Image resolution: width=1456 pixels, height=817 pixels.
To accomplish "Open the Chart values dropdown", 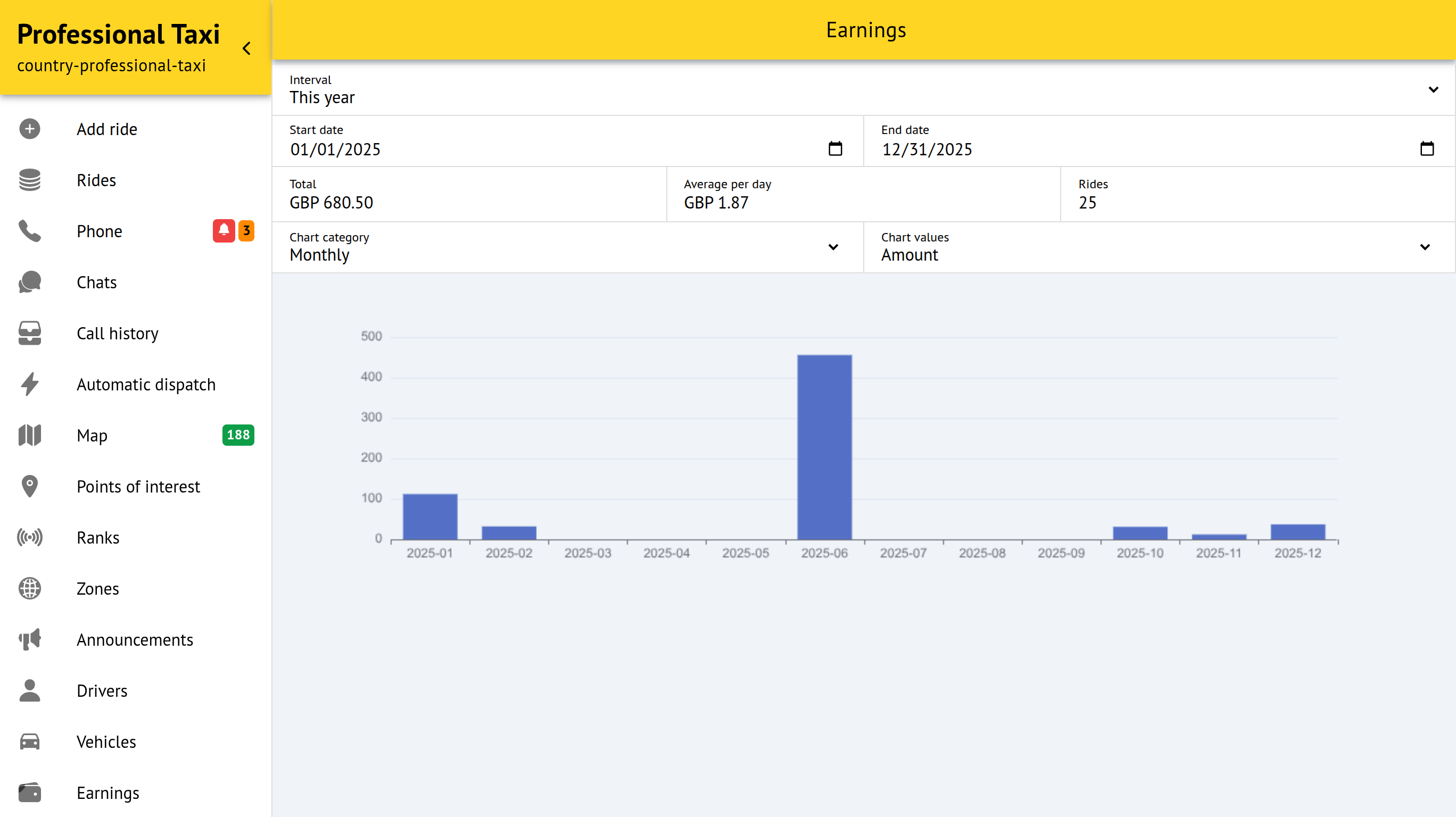I will click(1425, 247).
